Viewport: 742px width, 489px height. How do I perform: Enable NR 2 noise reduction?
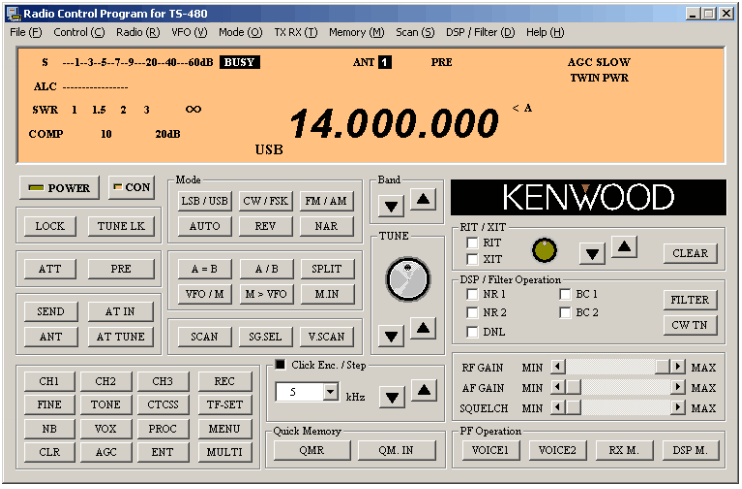click(x=472, y=312)
